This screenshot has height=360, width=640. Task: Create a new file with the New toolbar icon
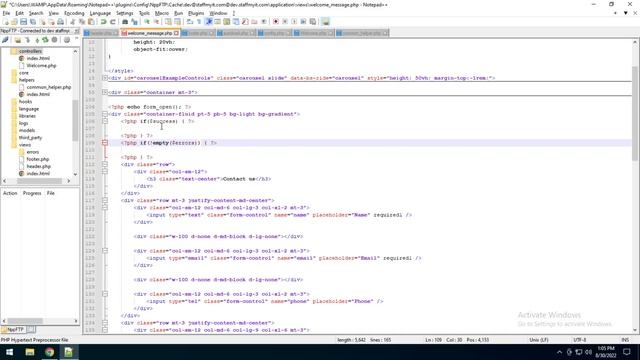click(x=5, y=22)
